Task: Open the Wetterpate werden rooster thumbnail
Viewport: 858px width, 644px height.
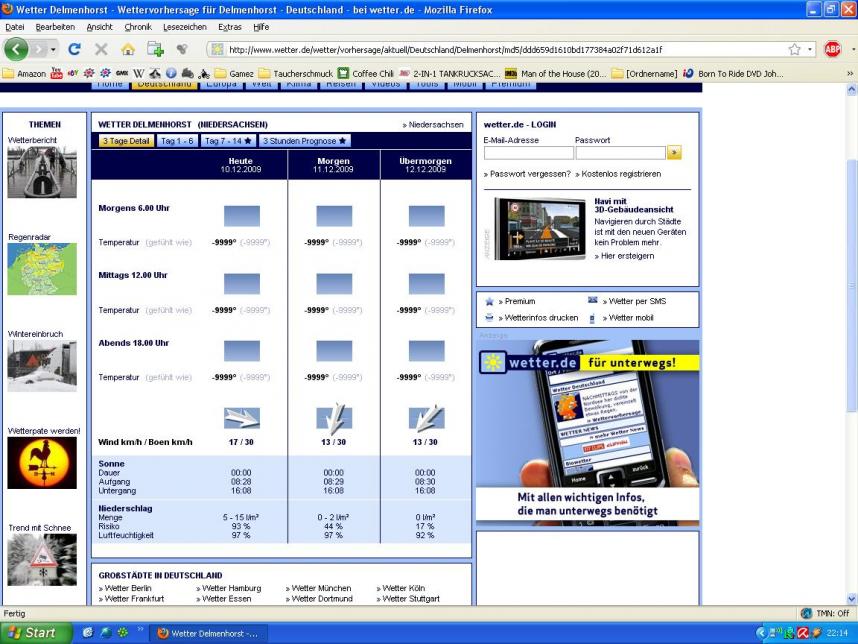Action: click(x=42, y=463)
